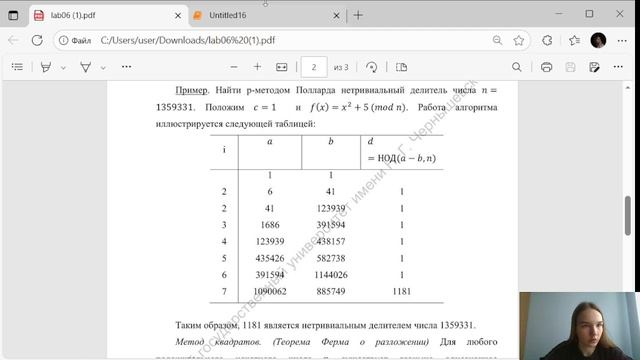Add this page to favorites
This screenshot has height=360, width=640.
click(x=519, y=40)
